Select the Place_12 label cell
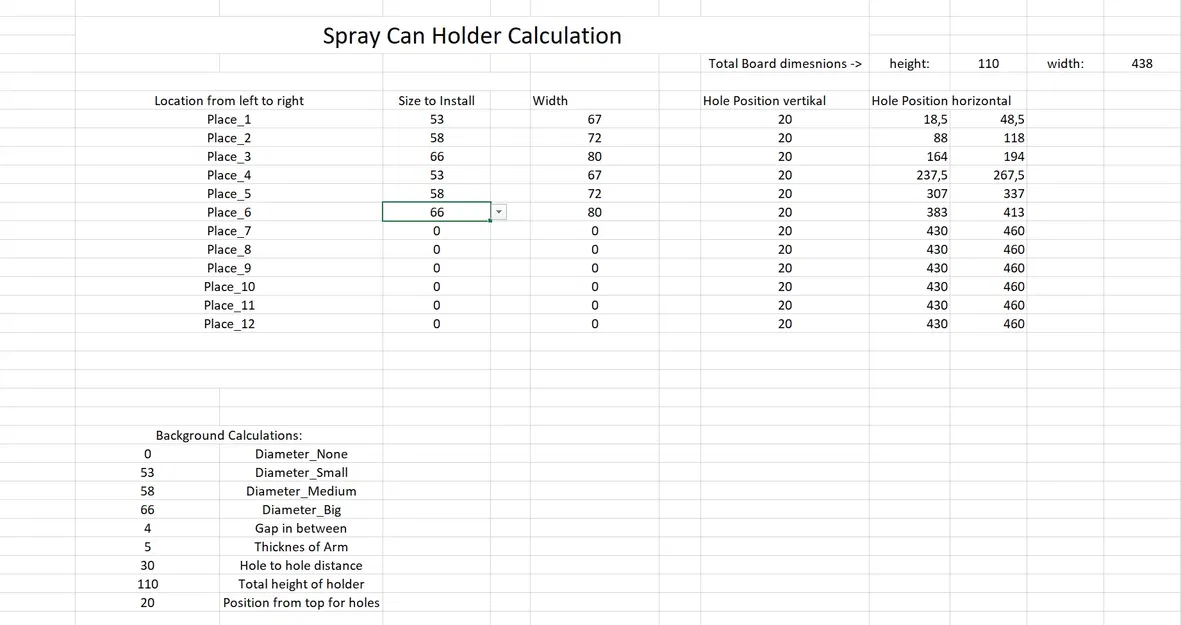 (229, 324)
